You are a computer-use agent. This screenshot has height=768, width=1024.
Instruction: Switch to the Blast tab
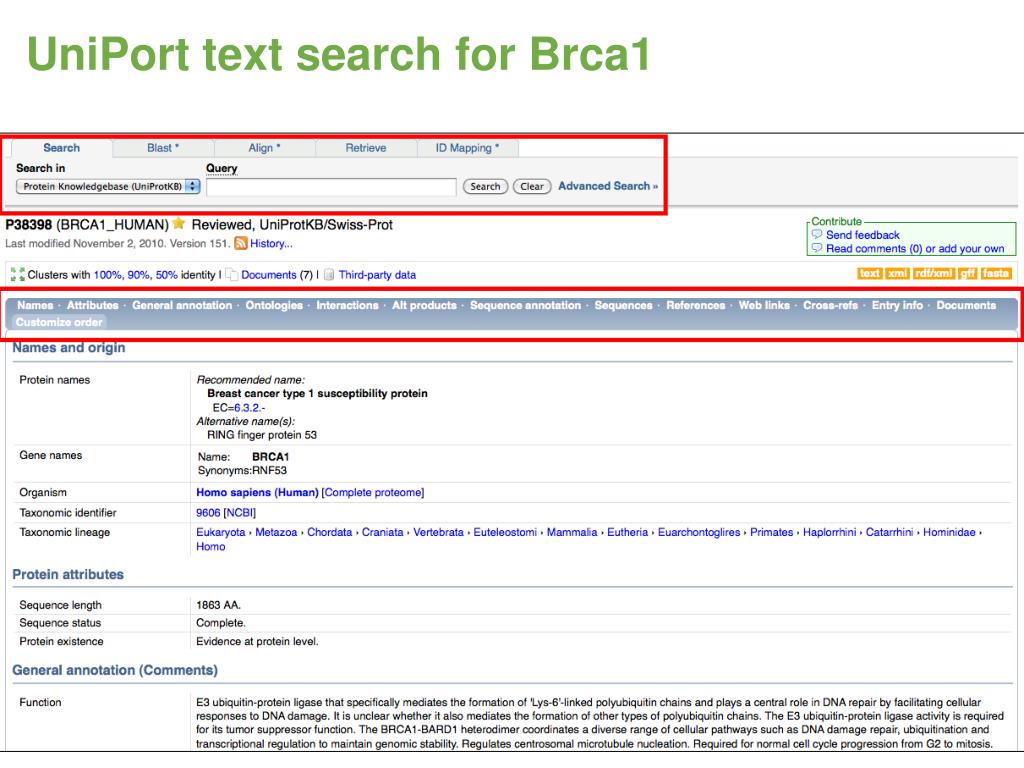pos(163,148)
